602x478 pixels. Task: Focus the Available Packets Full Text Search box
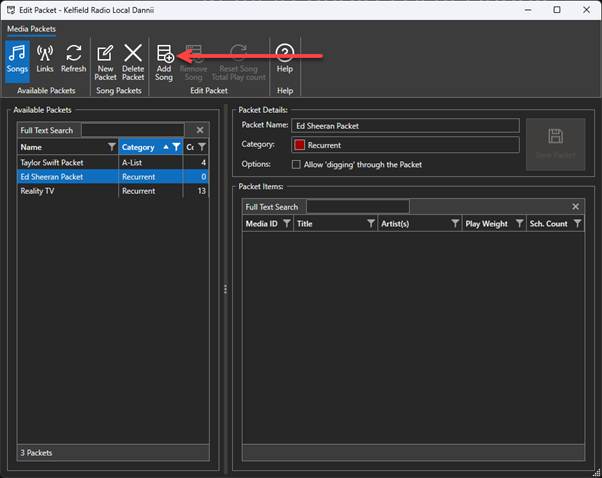coord(133,131)
